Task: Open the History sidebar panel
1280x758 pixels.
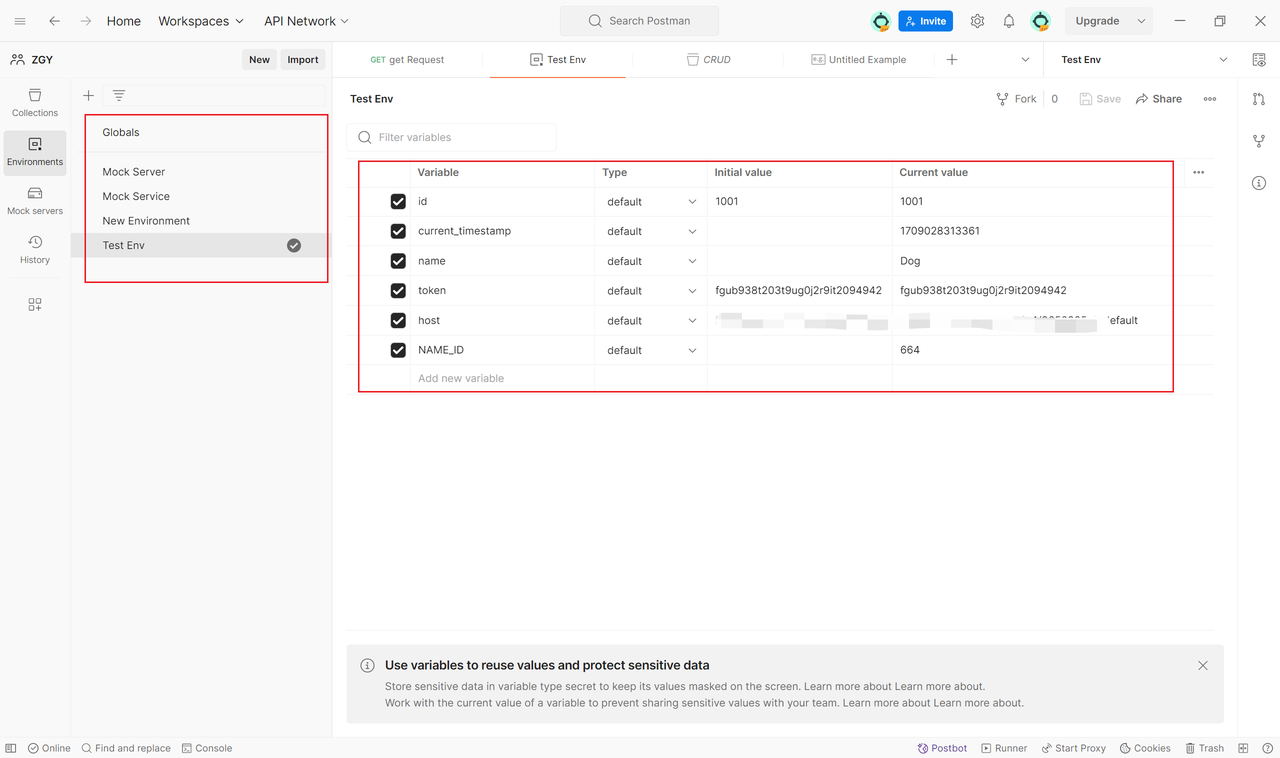Action: (x=35, y=250)
